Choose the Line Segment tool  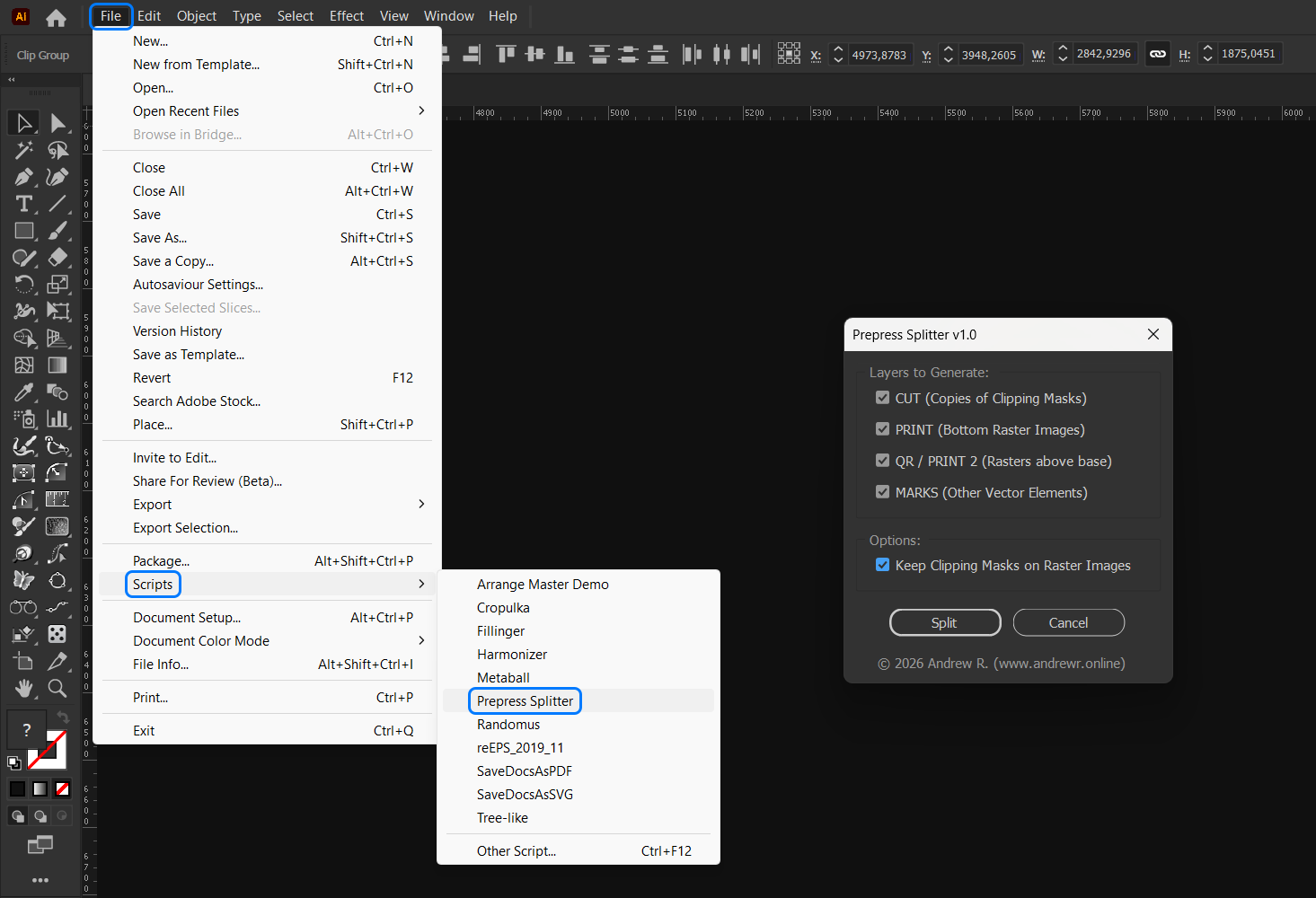point(57,204)
